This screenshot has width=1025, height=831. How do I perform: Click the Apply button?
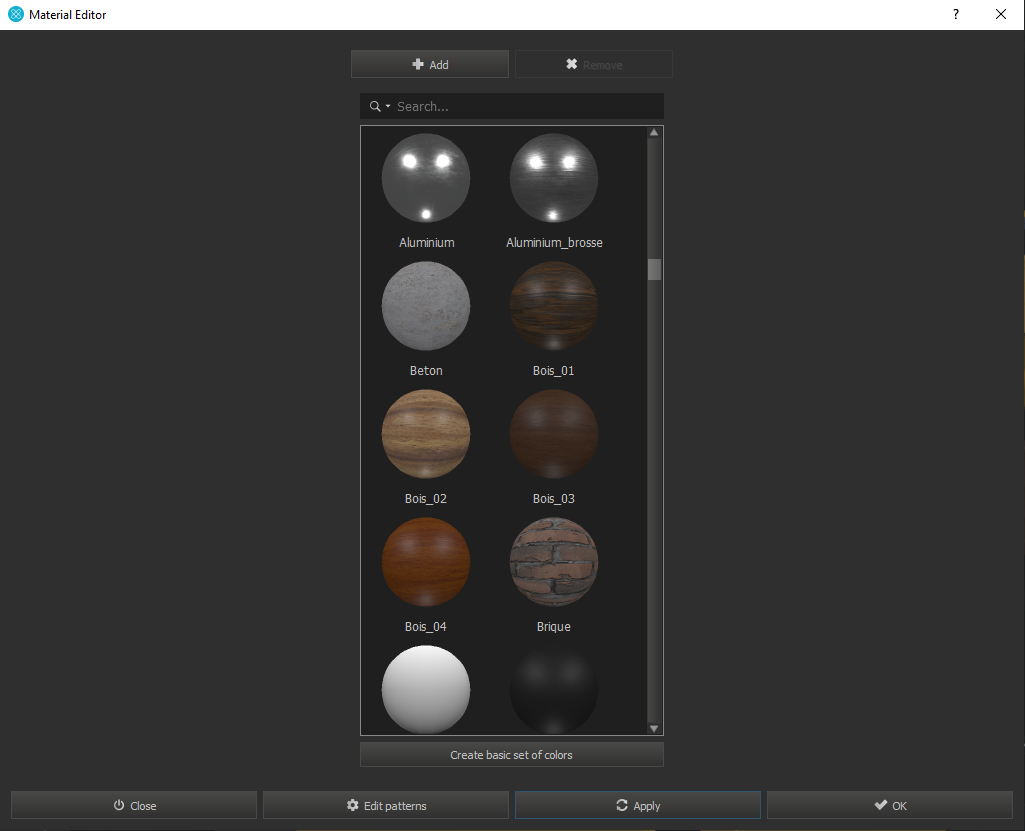tap(638, 806)
